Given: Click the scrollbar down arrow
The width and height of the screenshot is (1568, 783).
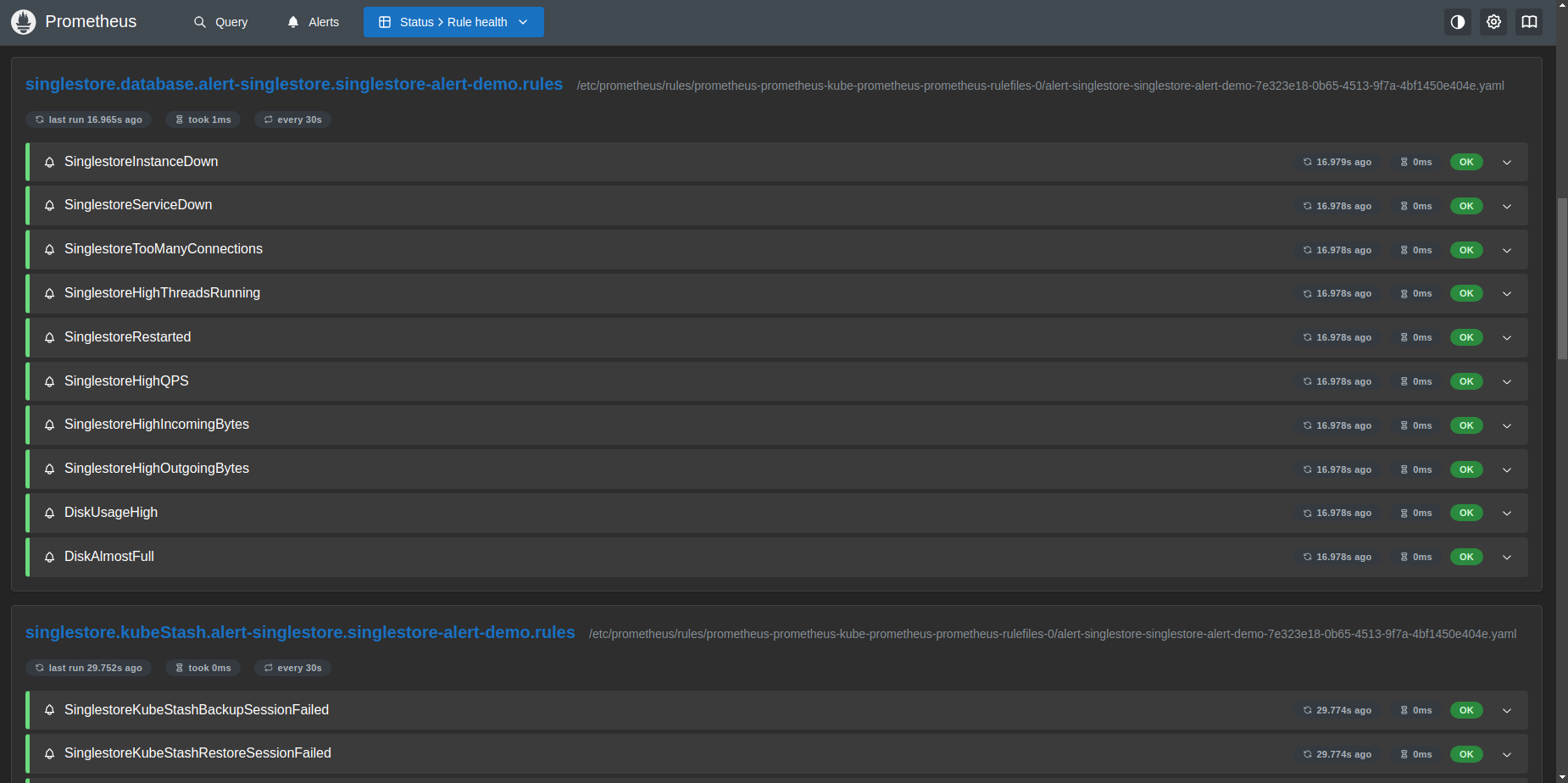Looking at the screenshot, I should pyautogui.click(x=1562, y=776).
